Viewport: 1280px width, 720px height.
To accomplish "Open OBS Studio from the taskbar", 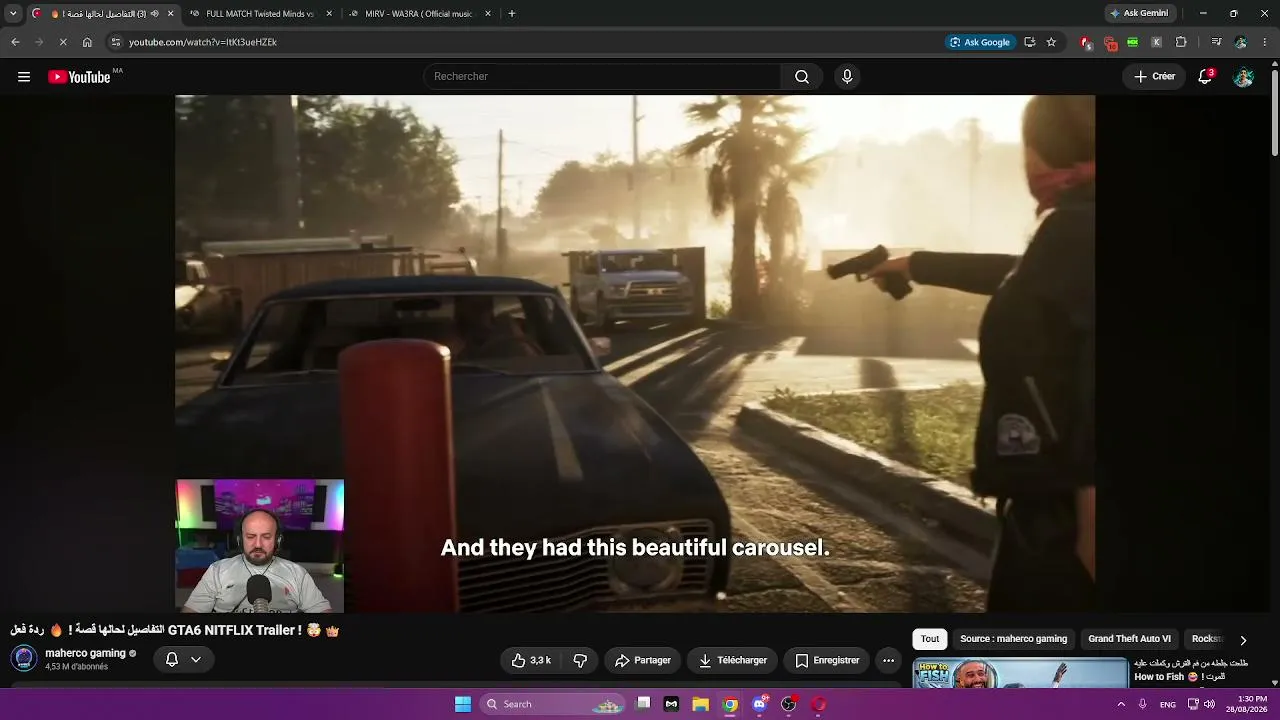I will pyautogui.click(x=789, y=704).
